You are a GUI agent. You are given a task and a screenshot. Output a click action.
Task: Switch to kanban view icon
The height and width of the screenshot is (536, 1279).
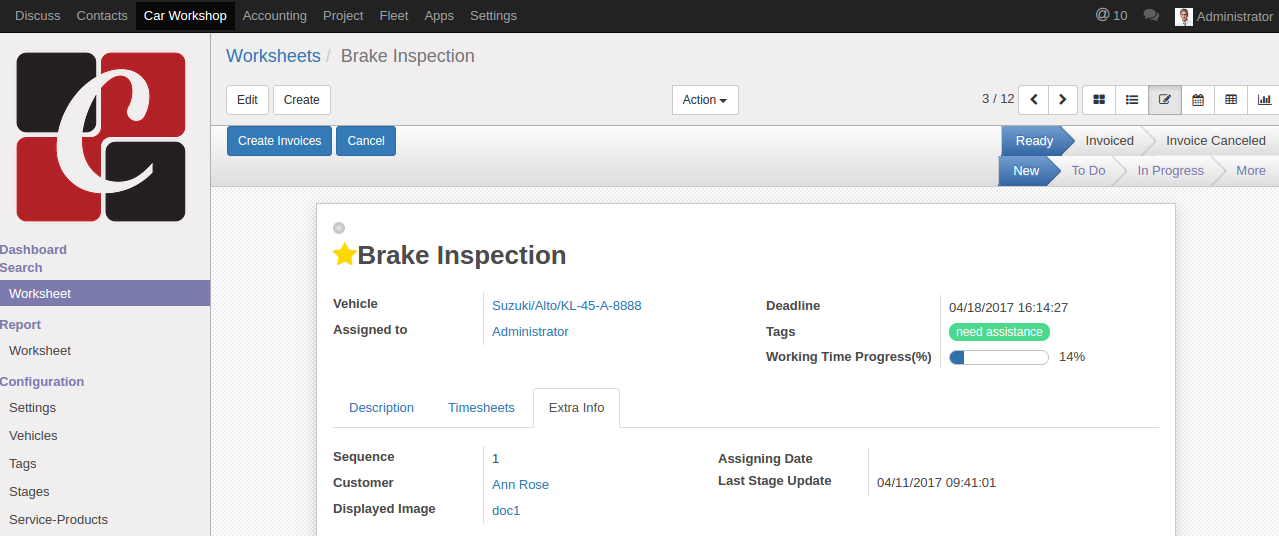(x=1099, y=100)
